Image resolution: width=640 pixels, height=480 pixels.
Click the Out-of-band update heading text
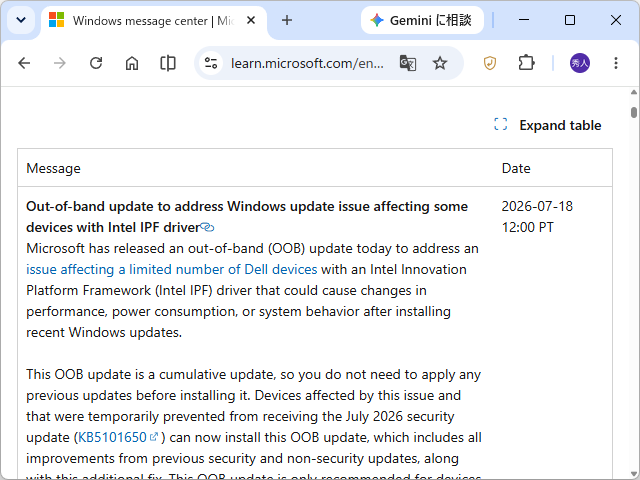point(247,217)
